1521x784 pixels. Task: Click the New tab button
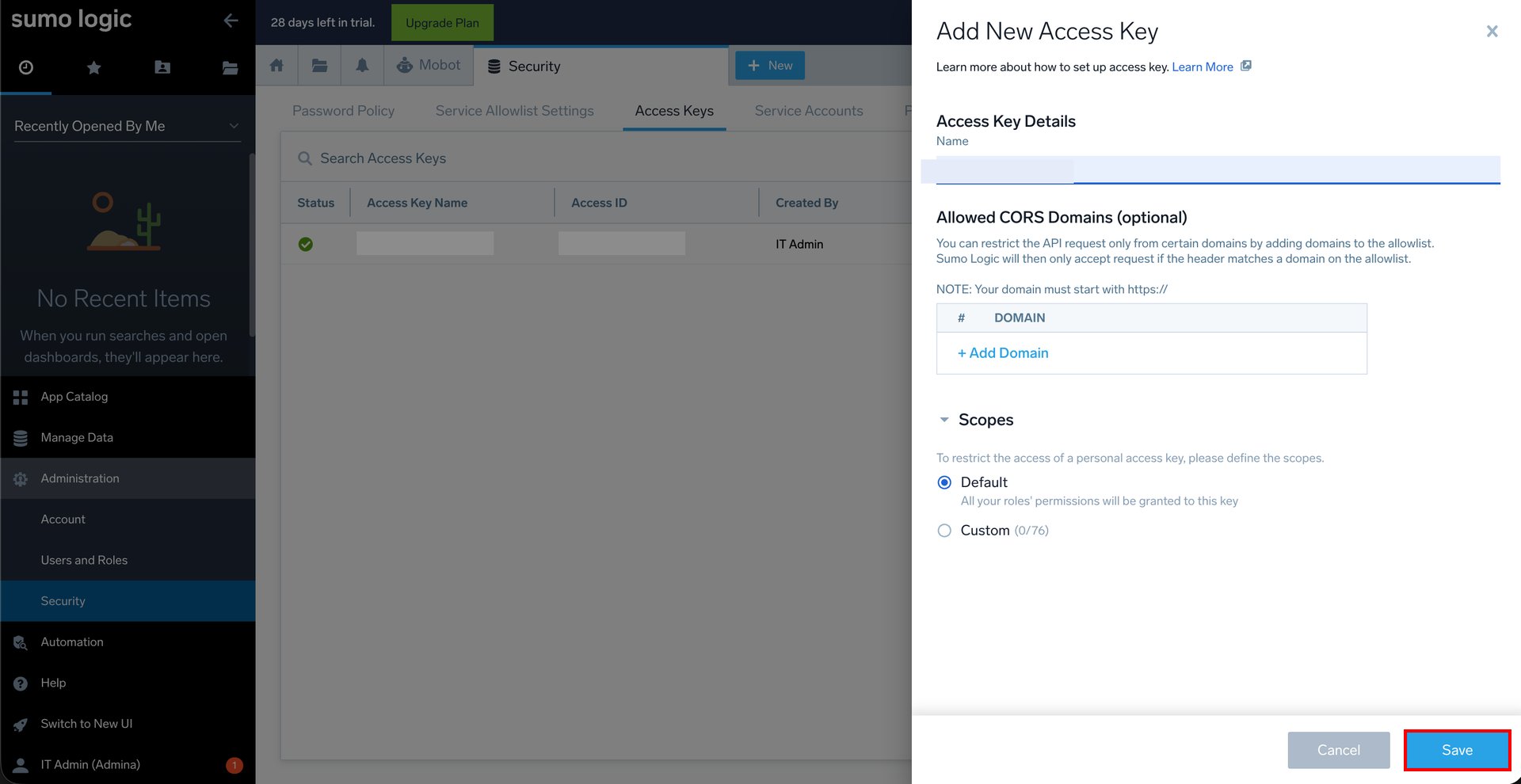tap(770, 65)
